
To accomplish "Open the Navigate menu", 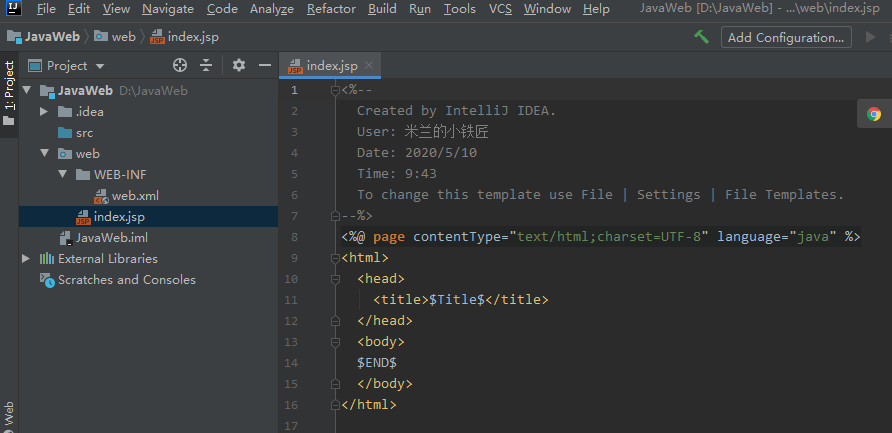I will pyautogui.click(x=168, y=9).
